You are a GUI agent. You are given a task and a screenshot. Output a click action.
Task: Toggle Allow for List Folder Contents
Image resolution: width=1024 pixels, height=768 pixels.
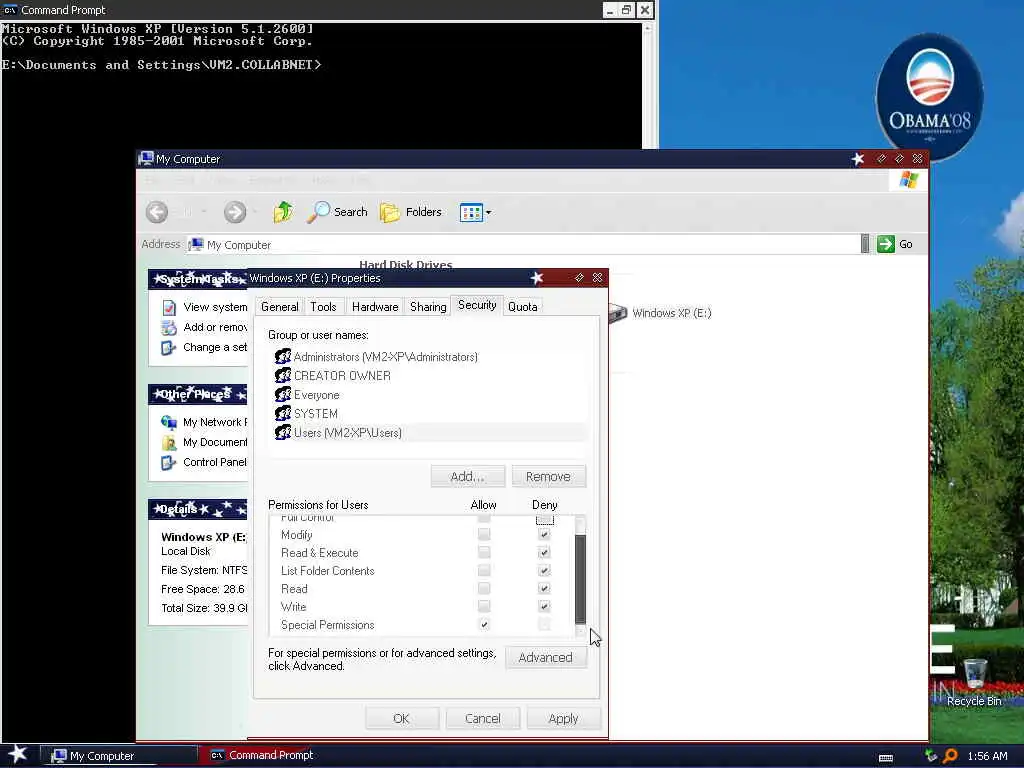click(x=484, y=571)
